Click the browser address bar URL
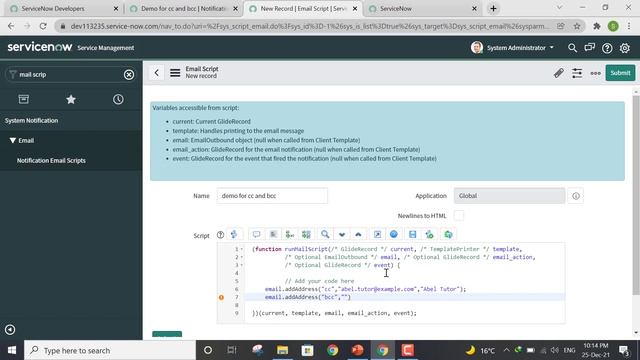The image size is (640, 360). tap(310, 26)
